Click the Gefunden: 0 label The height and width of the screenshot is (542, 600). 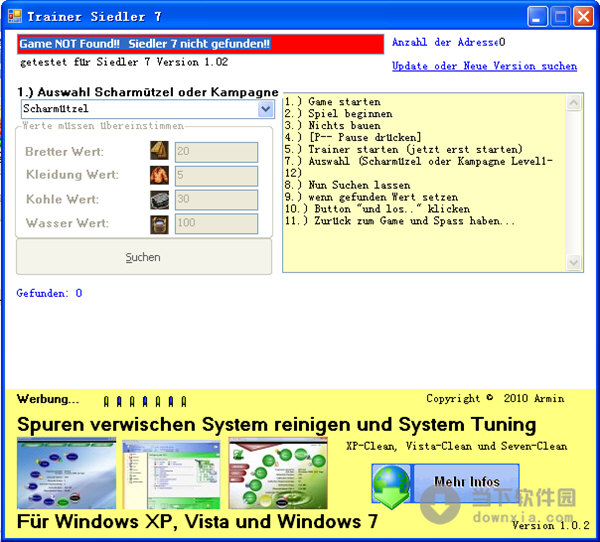click(49, 293)
